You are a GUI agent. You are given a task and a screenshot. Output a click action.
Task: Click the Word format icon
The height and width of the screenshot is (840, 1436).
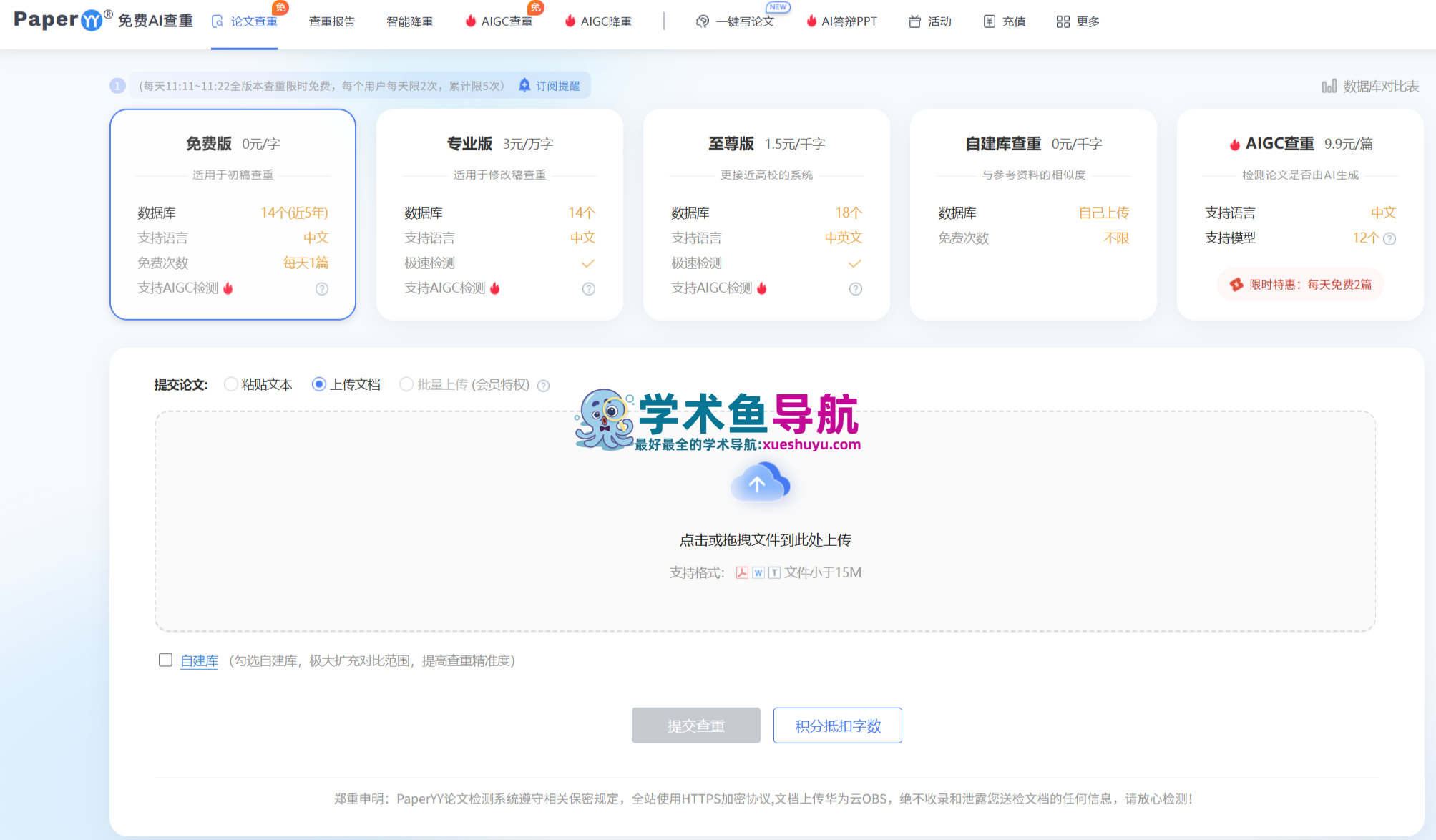758,572
